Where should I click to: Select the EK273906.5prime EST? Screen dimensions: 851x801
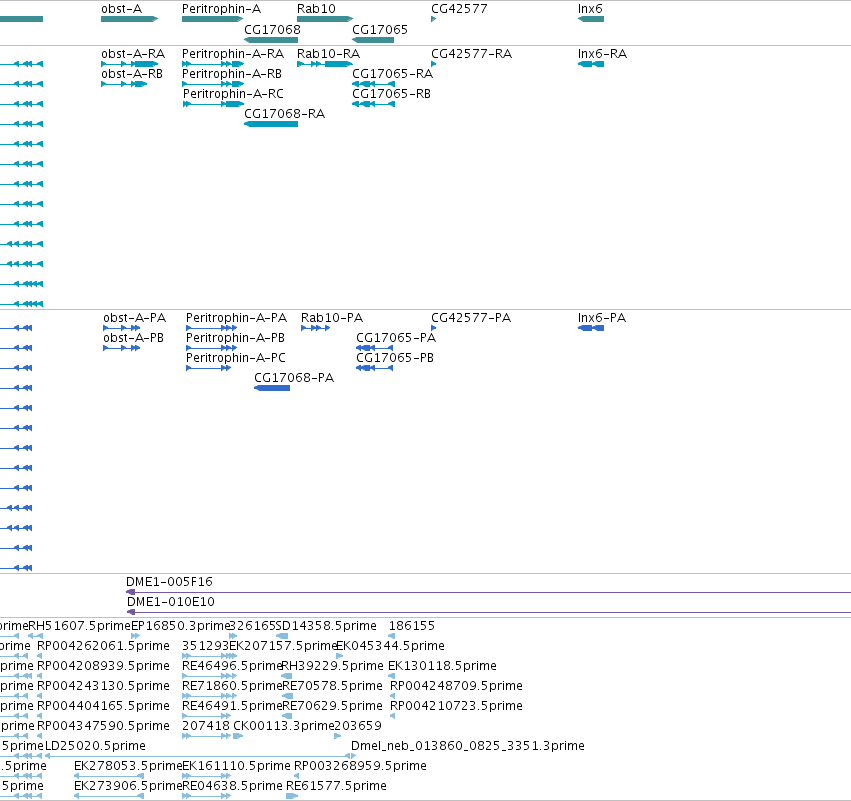tap(109, 797)
